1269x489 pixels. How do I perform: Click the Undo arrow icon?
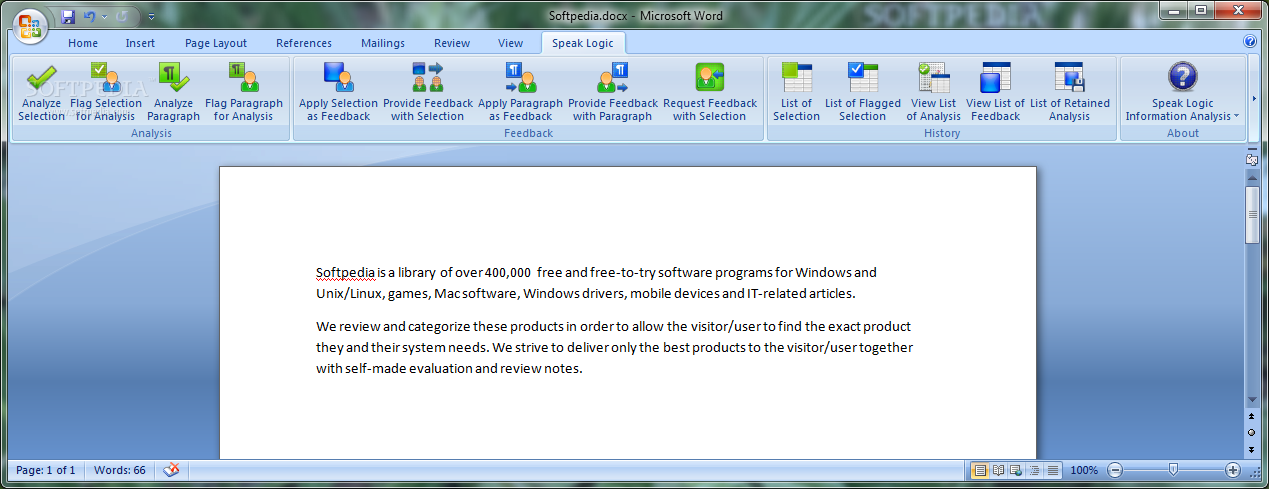[90, 16]
